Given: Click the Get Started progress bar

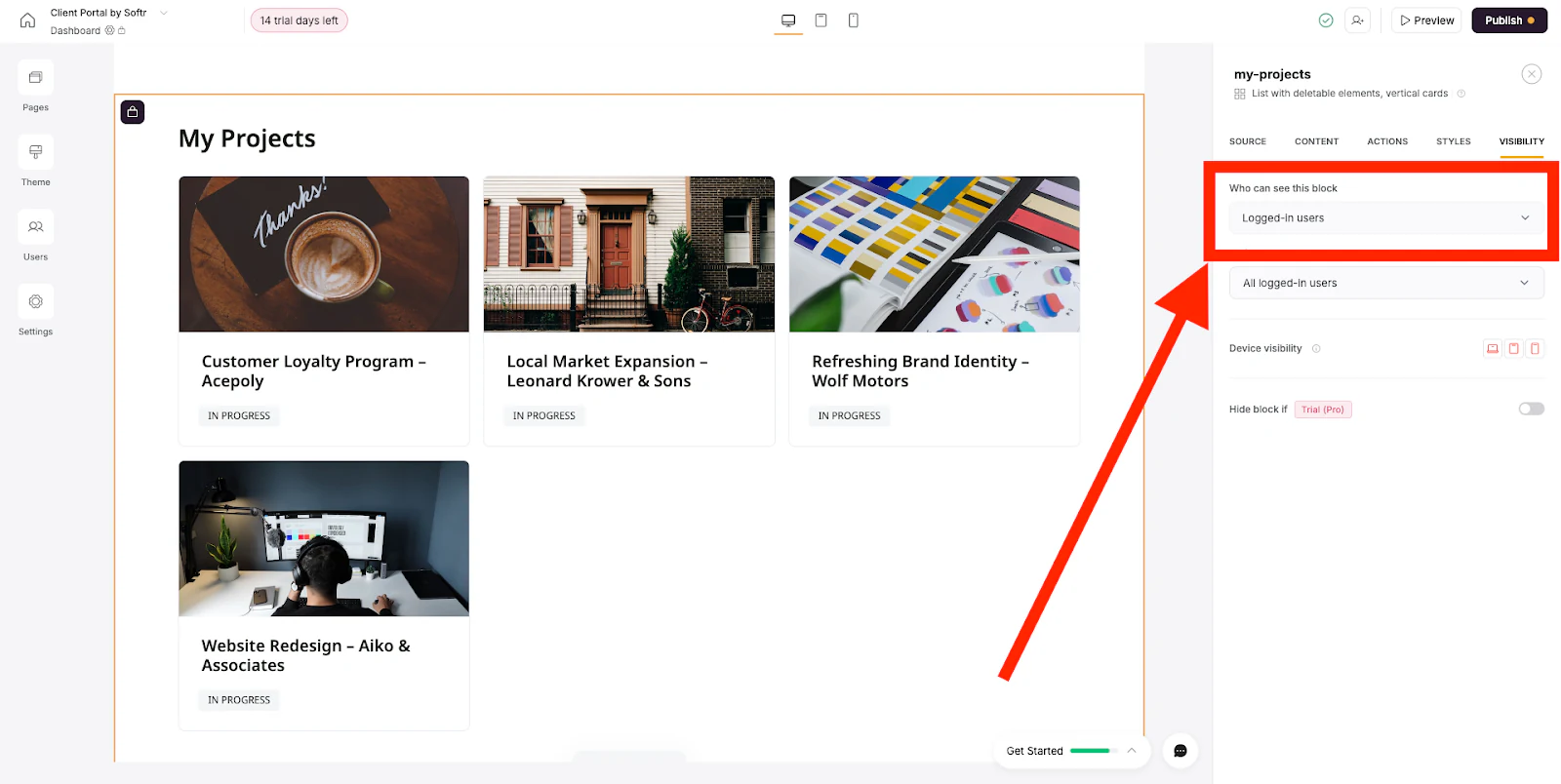Looking at the screenshot, I should click(1093, 751).
